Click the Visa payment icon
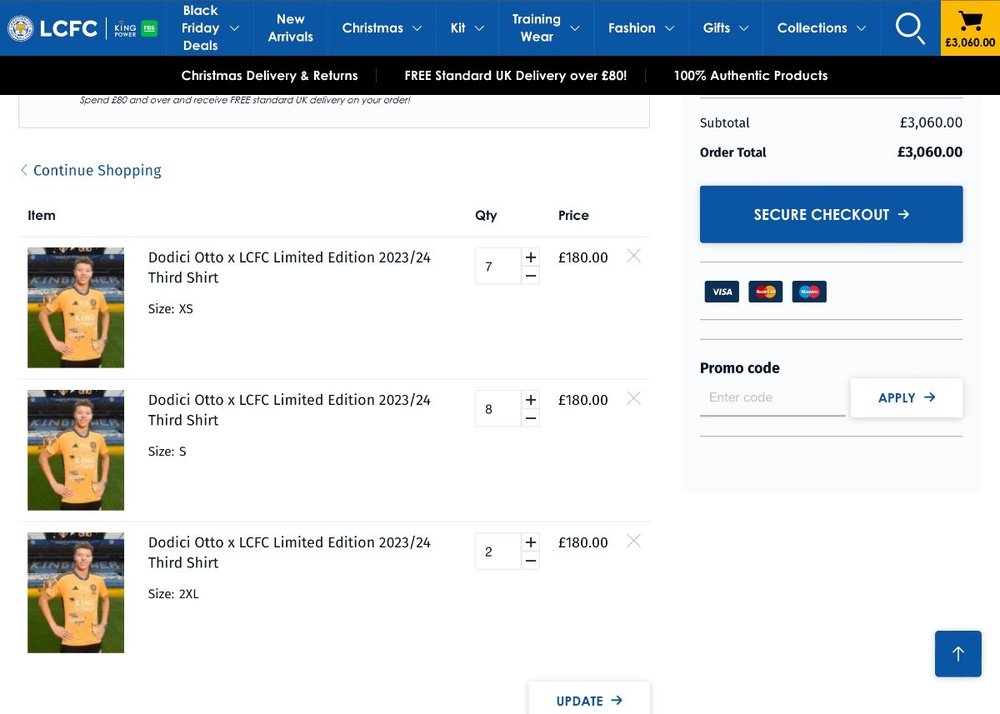 point(722,291)
